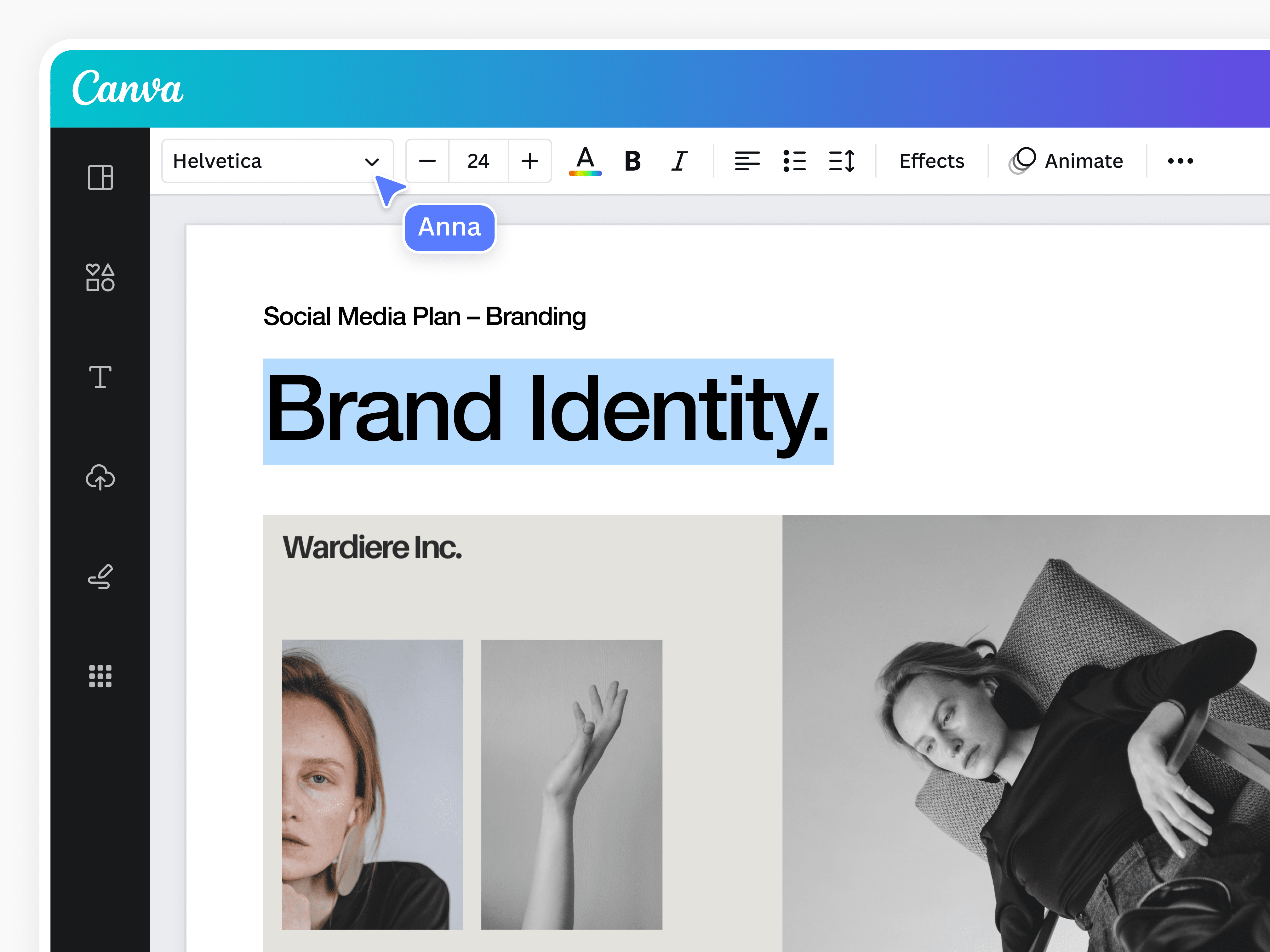Expand the font size field
The height and width of the screenshot is (952, 1270).
[478, 161]
